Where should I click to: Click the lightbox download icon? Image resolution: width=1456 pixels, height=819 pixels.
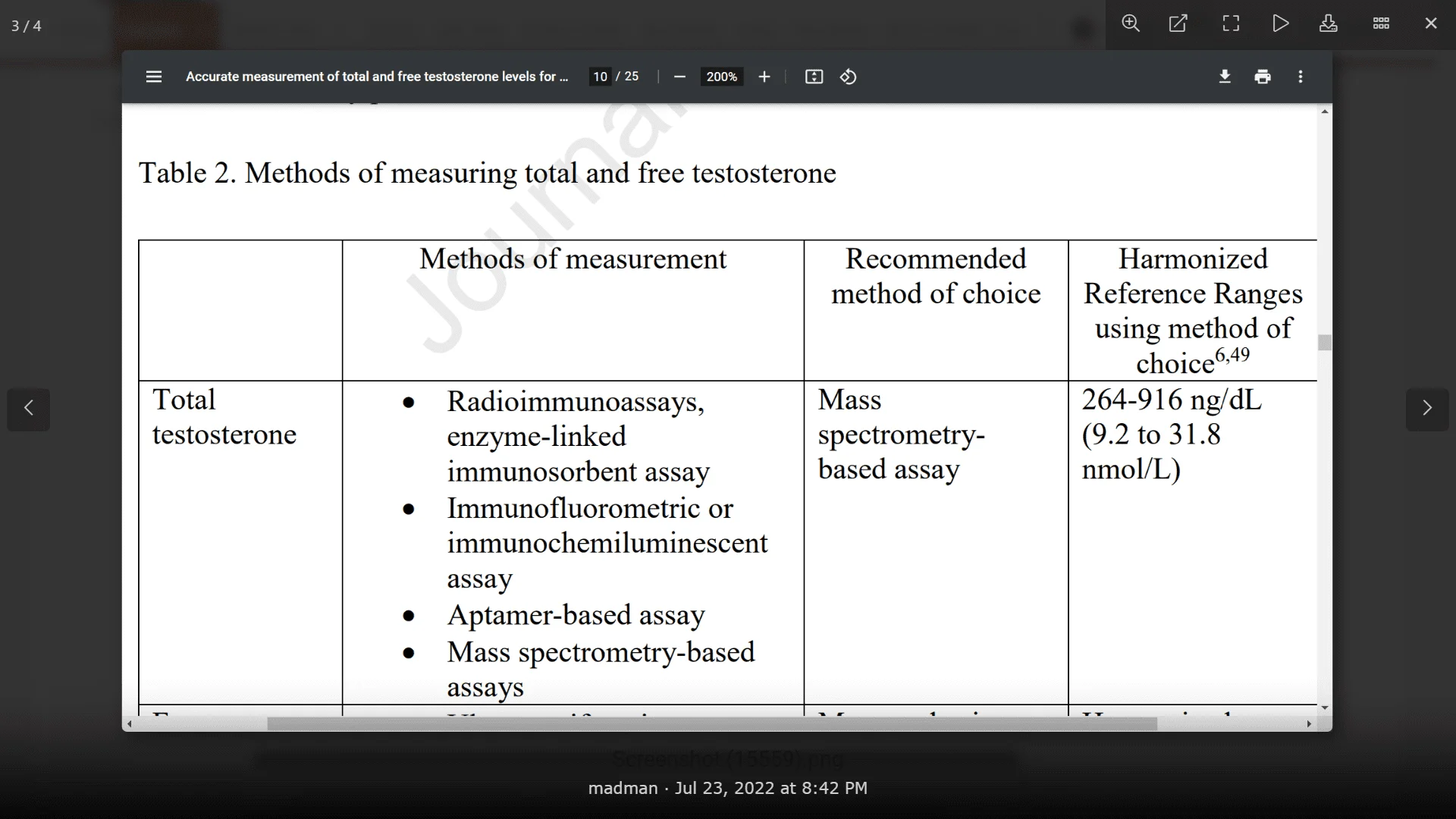coord(1329,24)
